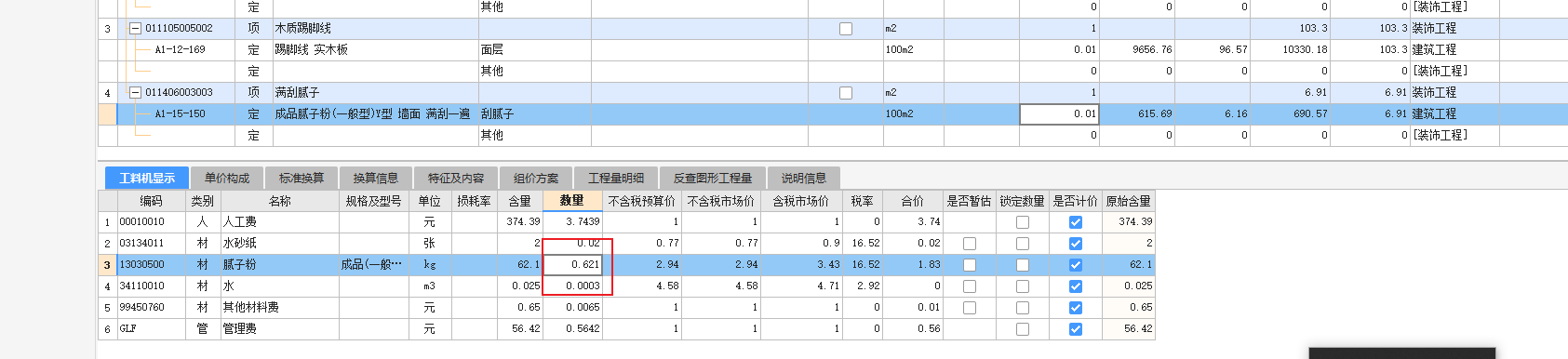Uncheck 是否计价 for 水 row
Viewport: 1568px width, 359px height.
point(1076,286)
